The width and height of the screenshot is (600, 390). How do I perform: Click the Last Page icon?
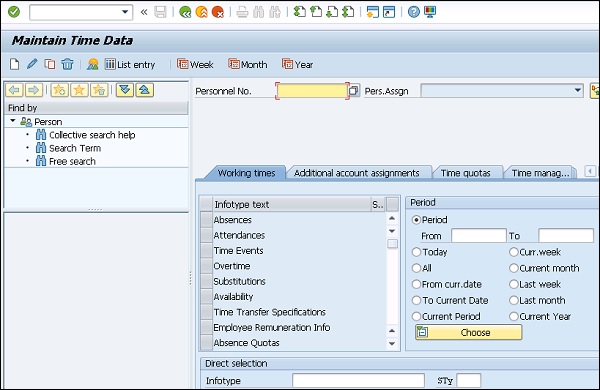pyautogui.click(x=348, y=12)
